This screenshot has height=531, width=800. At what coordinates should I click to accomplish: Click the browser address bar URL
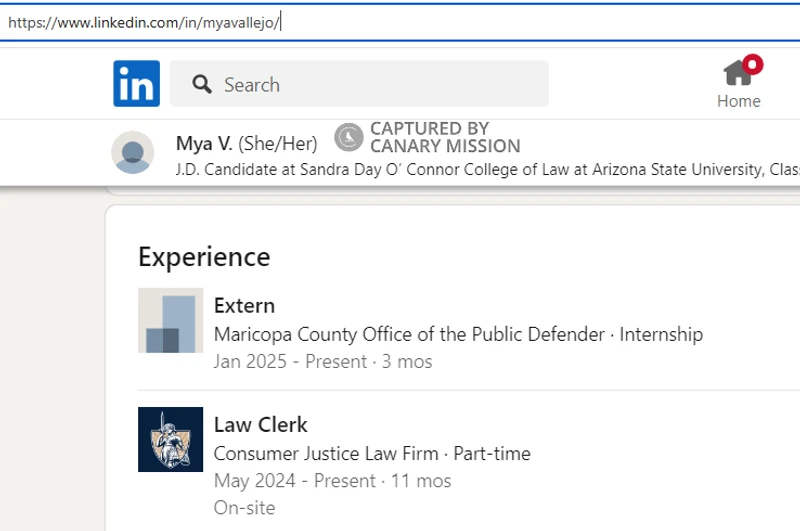144,22
